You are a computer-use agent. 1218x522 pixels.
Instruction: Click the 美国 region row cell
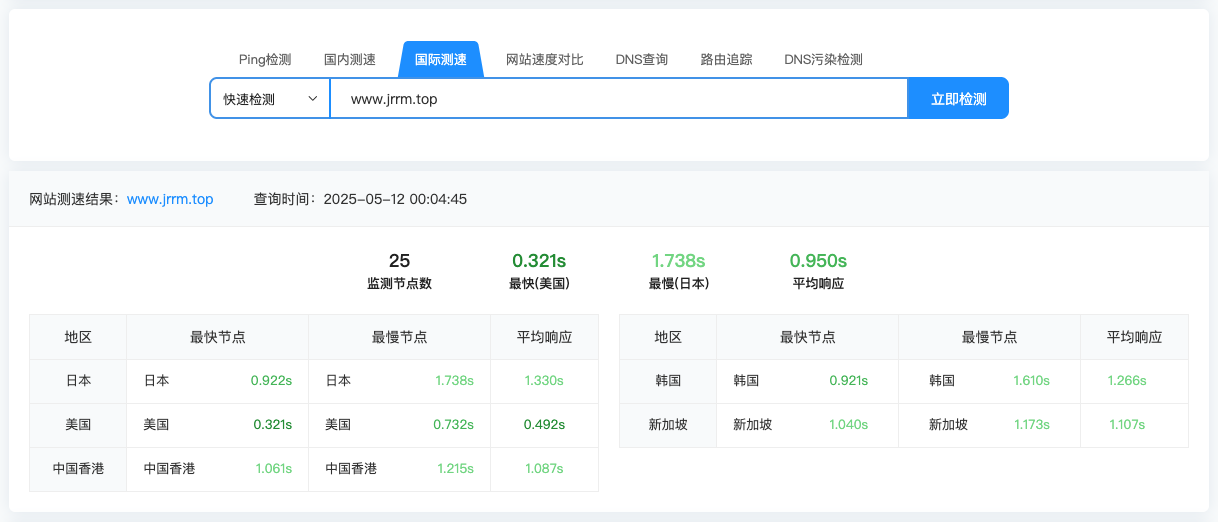(x=78, y=425)
